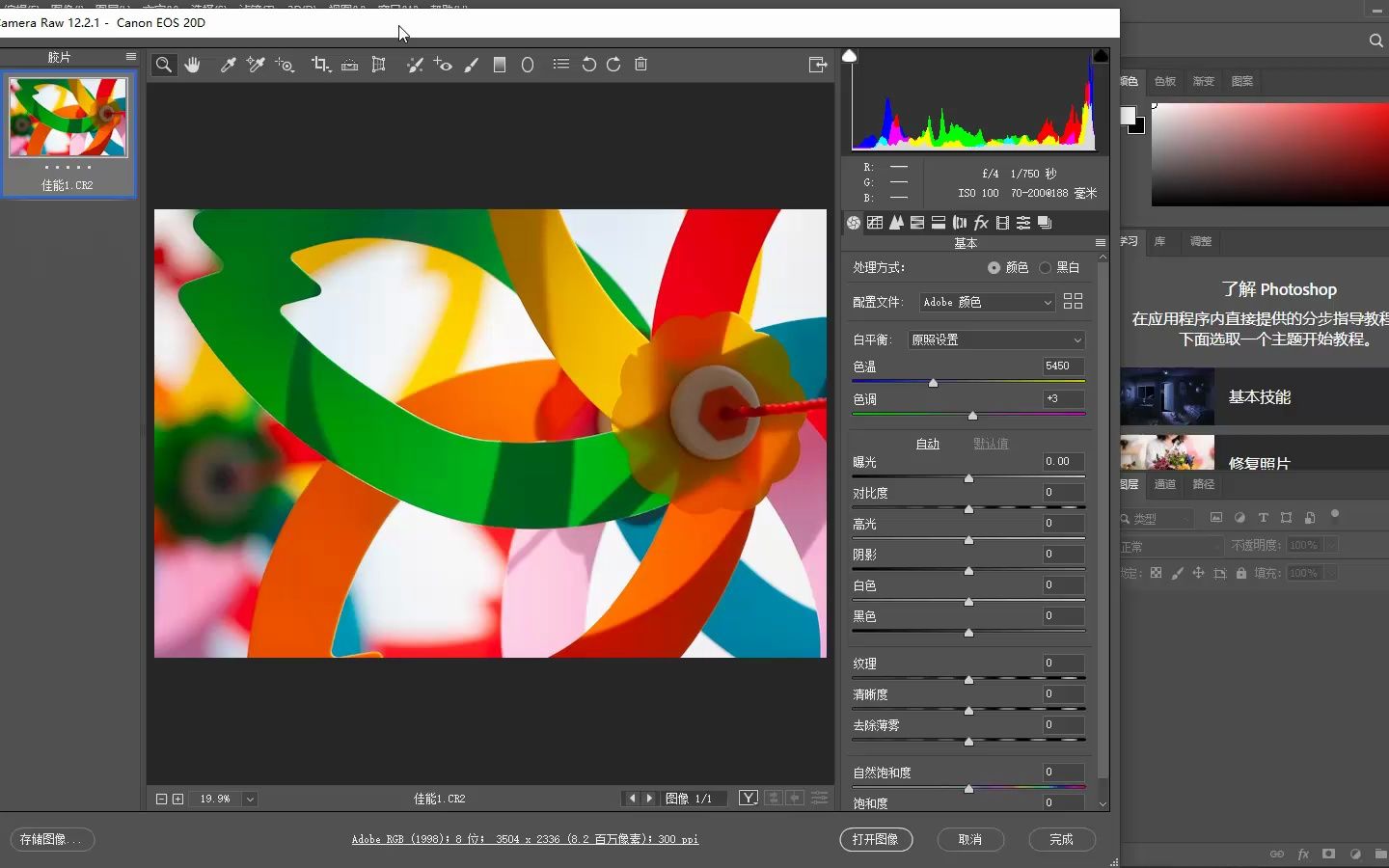The image size is (1389, 868).
Task: Open the Tone Curve panel
Action: (x=876, y=223)
